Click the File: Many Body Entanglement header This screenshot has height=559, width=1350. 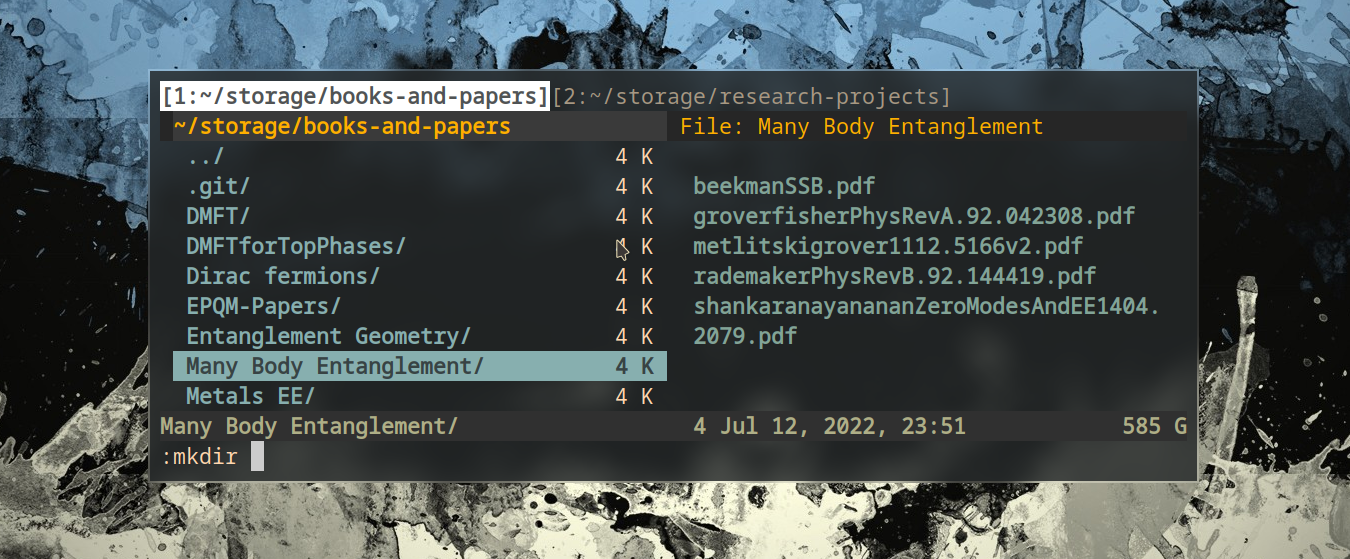[x=861, y=127]
